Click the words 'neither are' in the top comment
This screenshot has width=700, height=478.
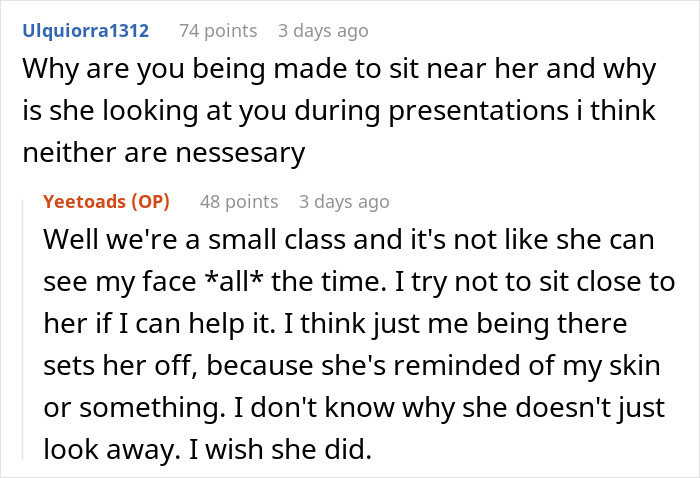point(96,153)
